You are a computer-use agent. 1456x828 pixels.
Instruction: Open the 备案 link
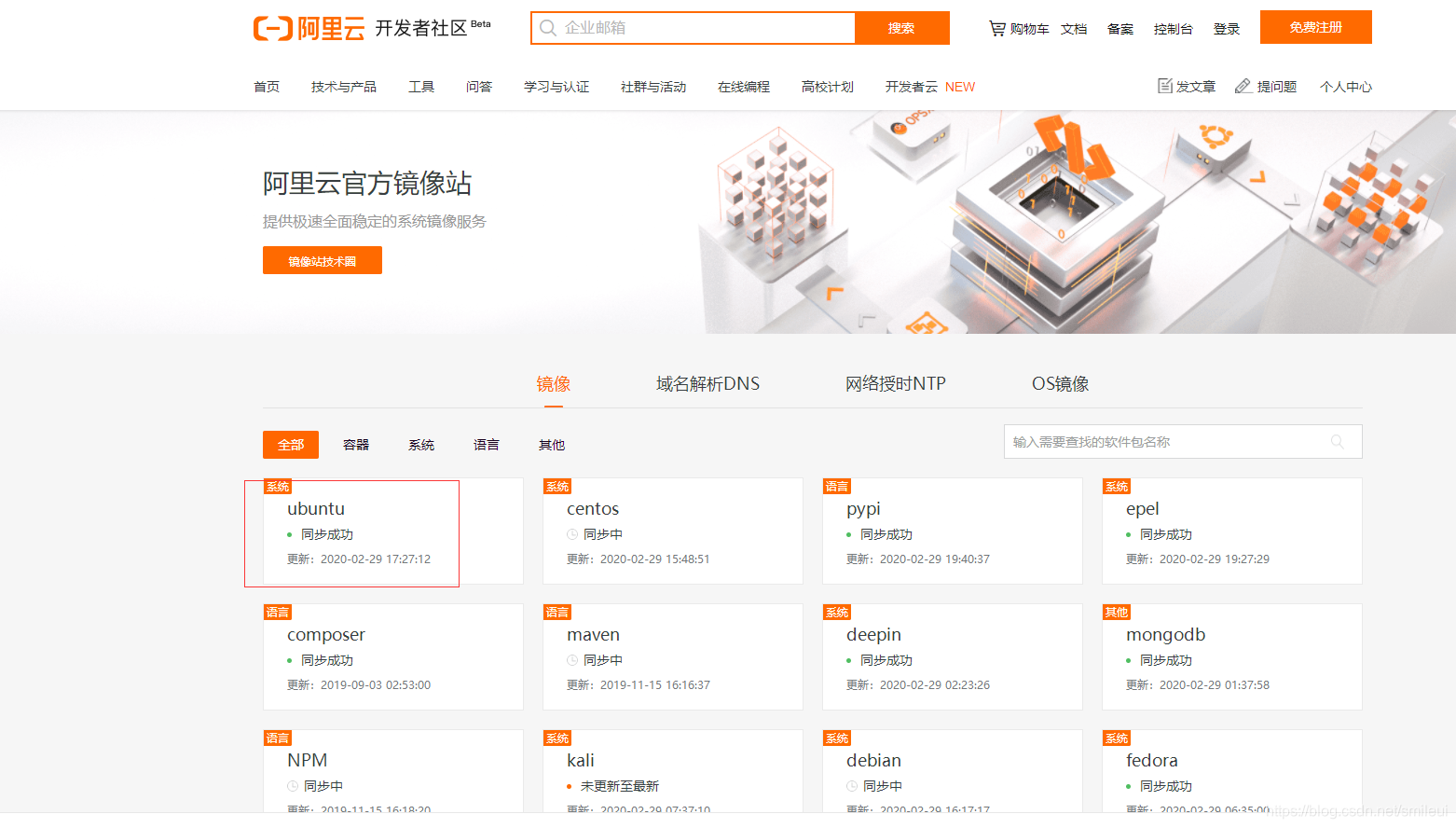[x=1120, y=29]
